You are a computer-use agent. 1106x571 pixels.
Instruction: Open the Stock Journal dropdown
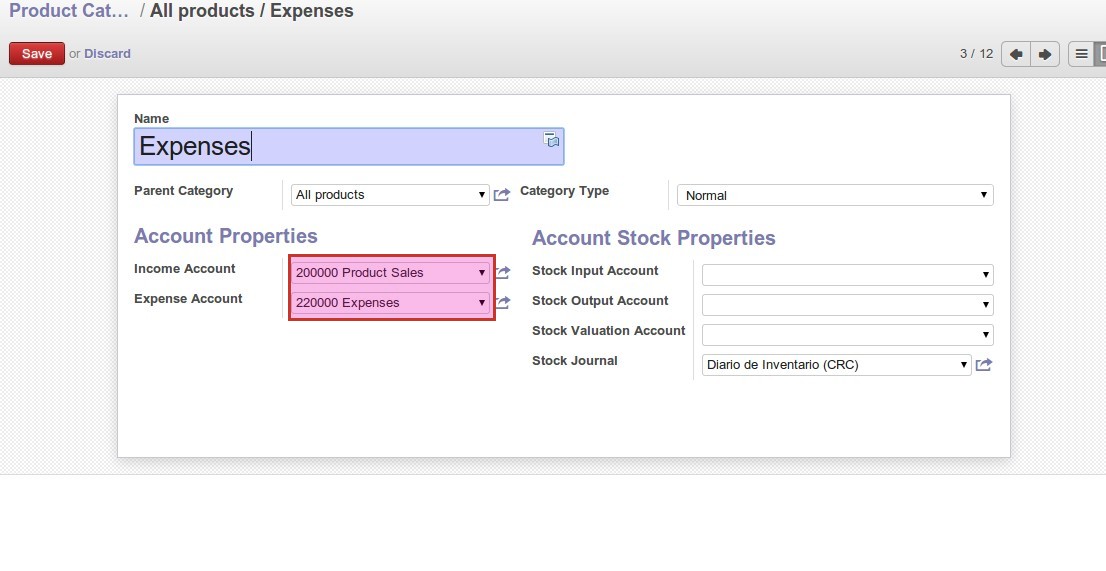pos(836,365)
